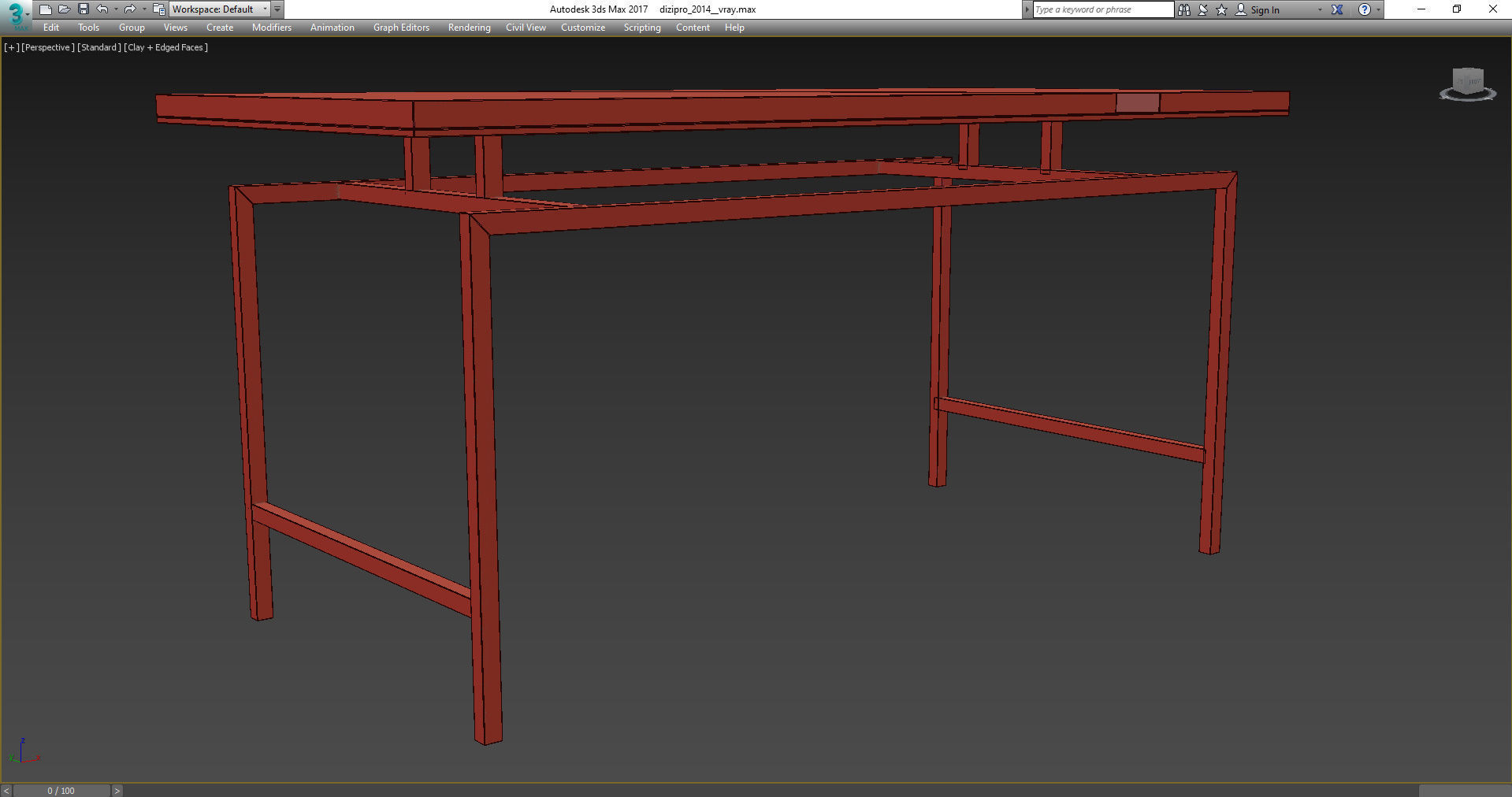Click the binoculars search icon
Screen dimensions: 1512x797
1184,9
